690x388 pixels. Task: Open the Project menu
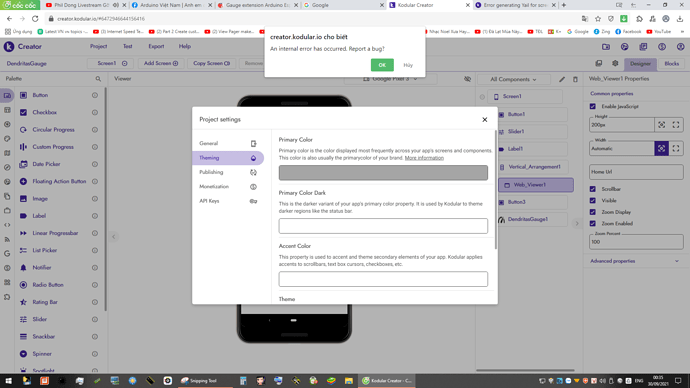click(99, 46)
